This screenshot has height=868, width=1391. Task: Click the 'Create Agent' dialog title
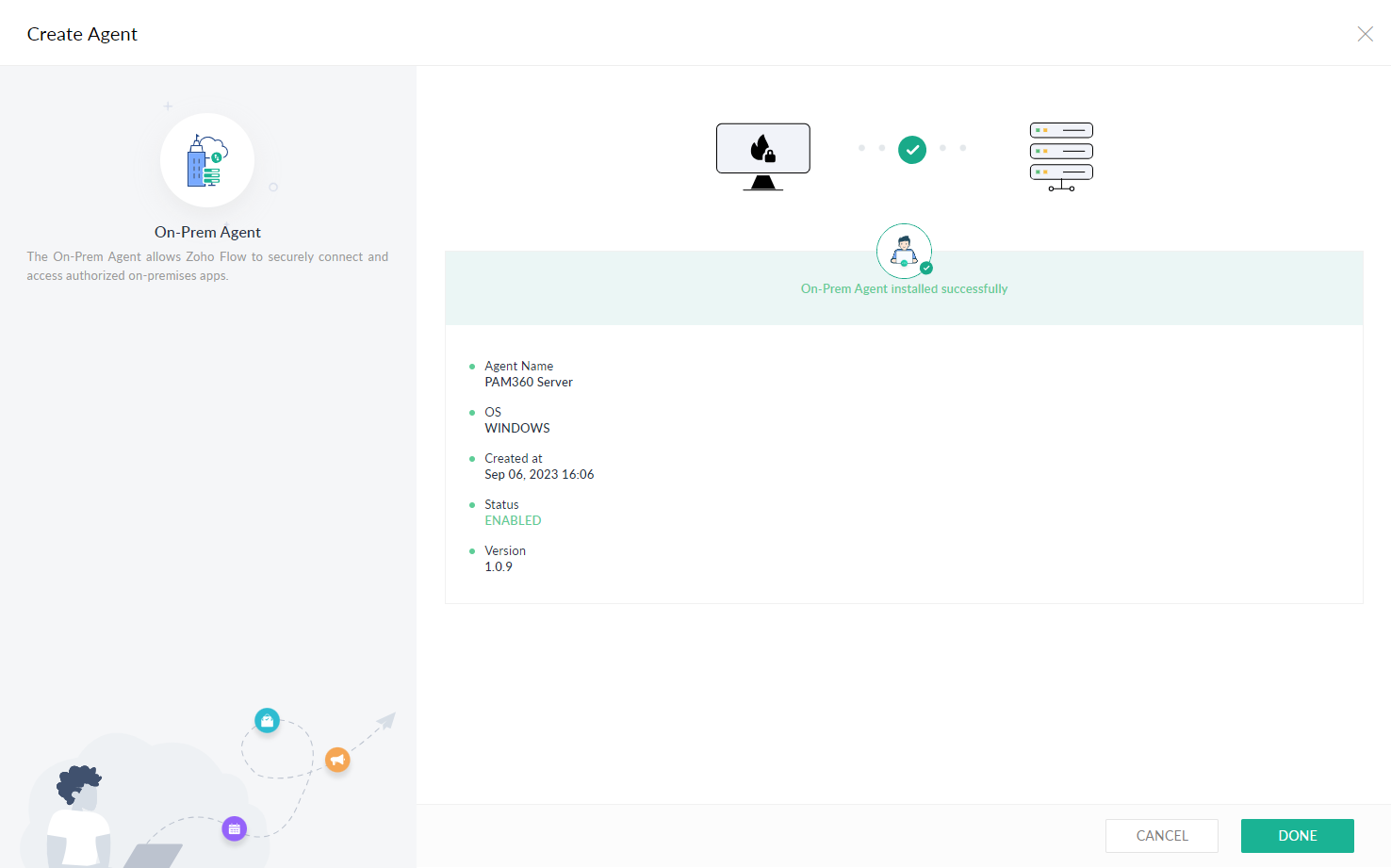(82, 34)
